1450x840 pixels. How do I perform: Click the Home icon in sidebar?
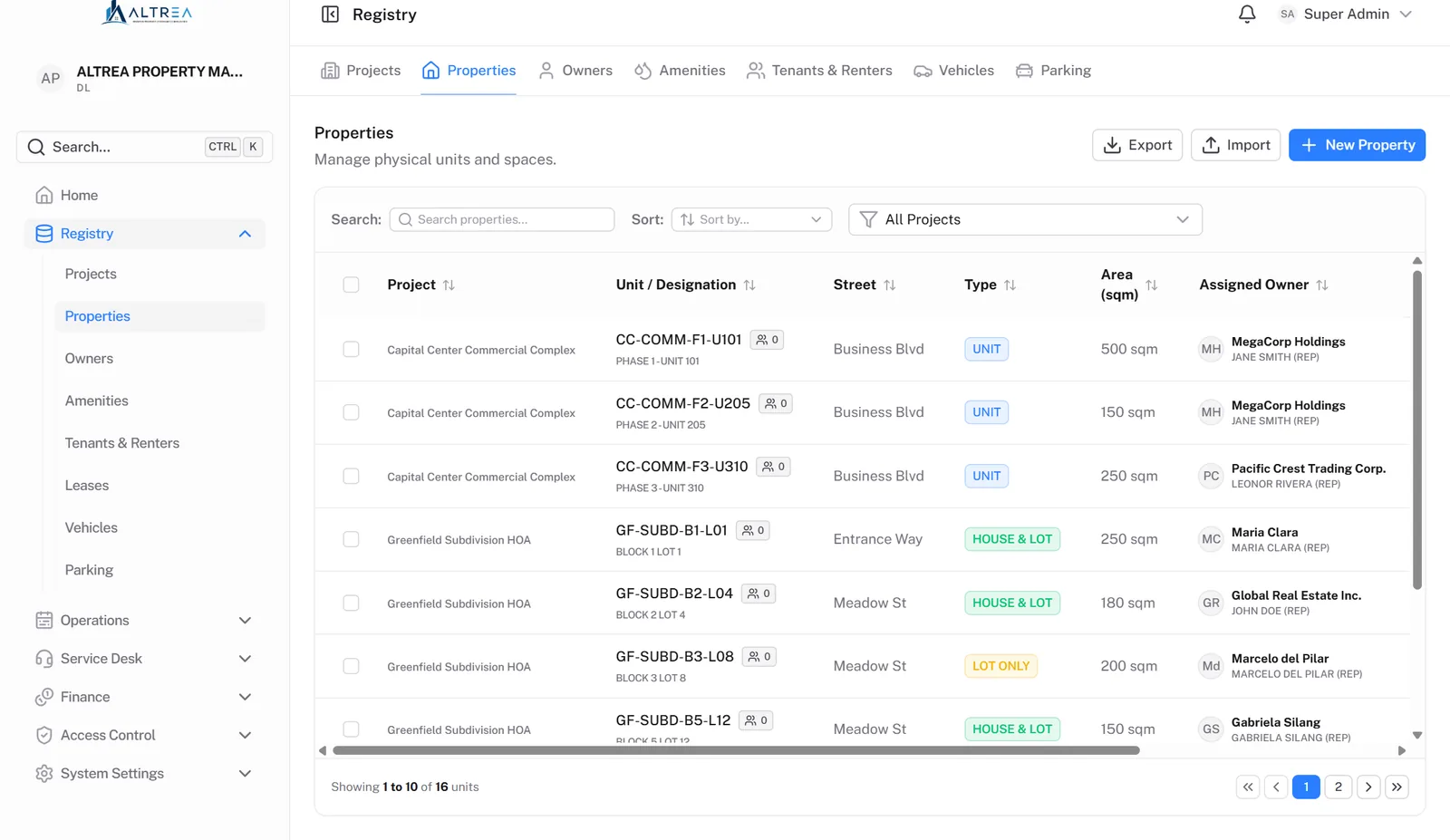pyautogui.click(x=43, y=195)
